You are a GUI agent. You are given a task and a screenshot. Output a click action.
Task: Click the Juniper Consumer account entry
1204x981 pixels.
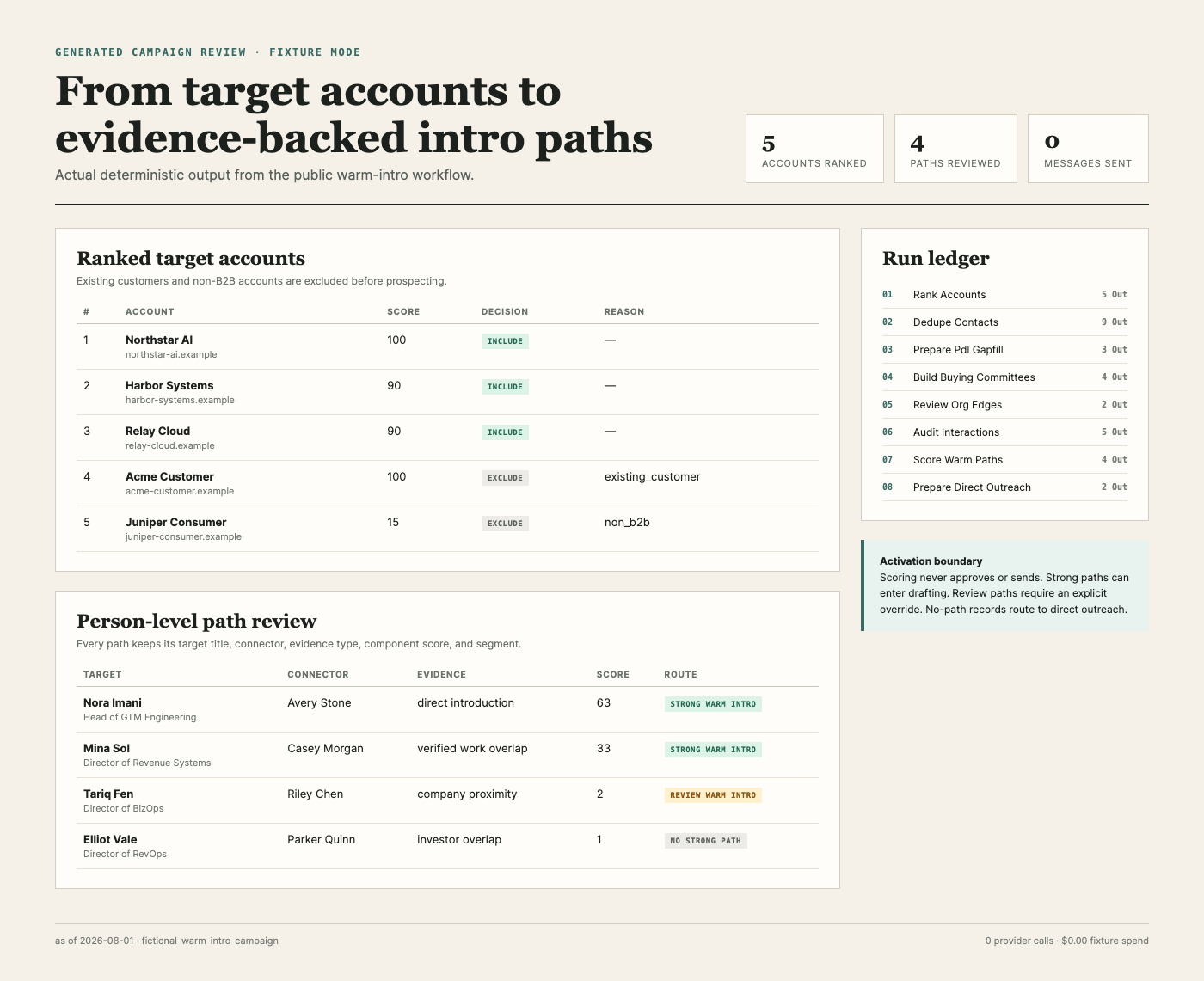pyautogui.click(x=447, y=529)
